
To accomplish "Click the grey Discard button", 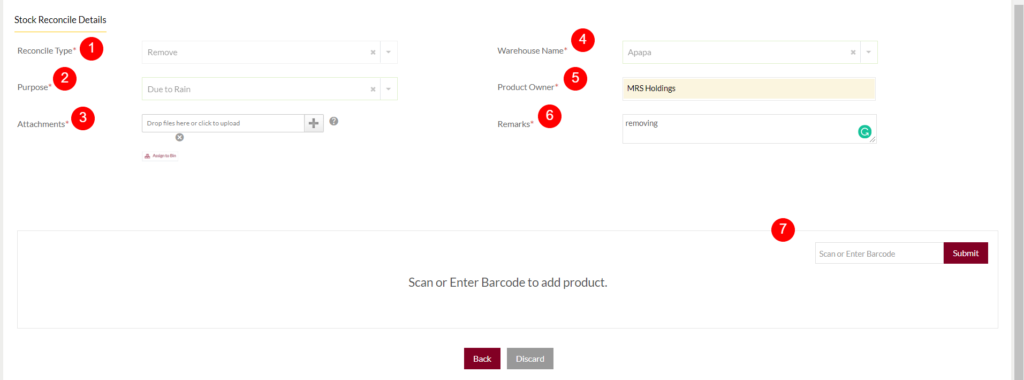I will pos(530,358).
